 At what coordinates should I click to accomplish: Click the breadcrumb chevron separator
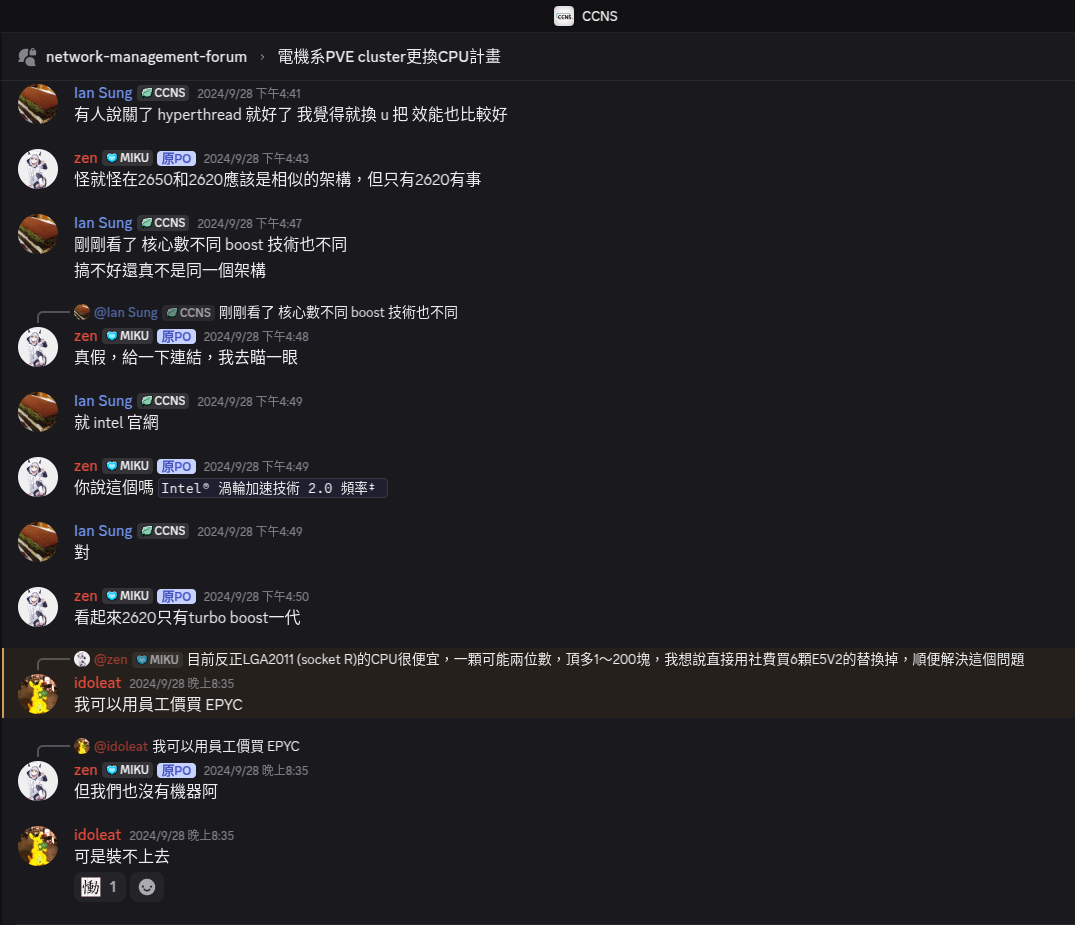click(262, 57)
